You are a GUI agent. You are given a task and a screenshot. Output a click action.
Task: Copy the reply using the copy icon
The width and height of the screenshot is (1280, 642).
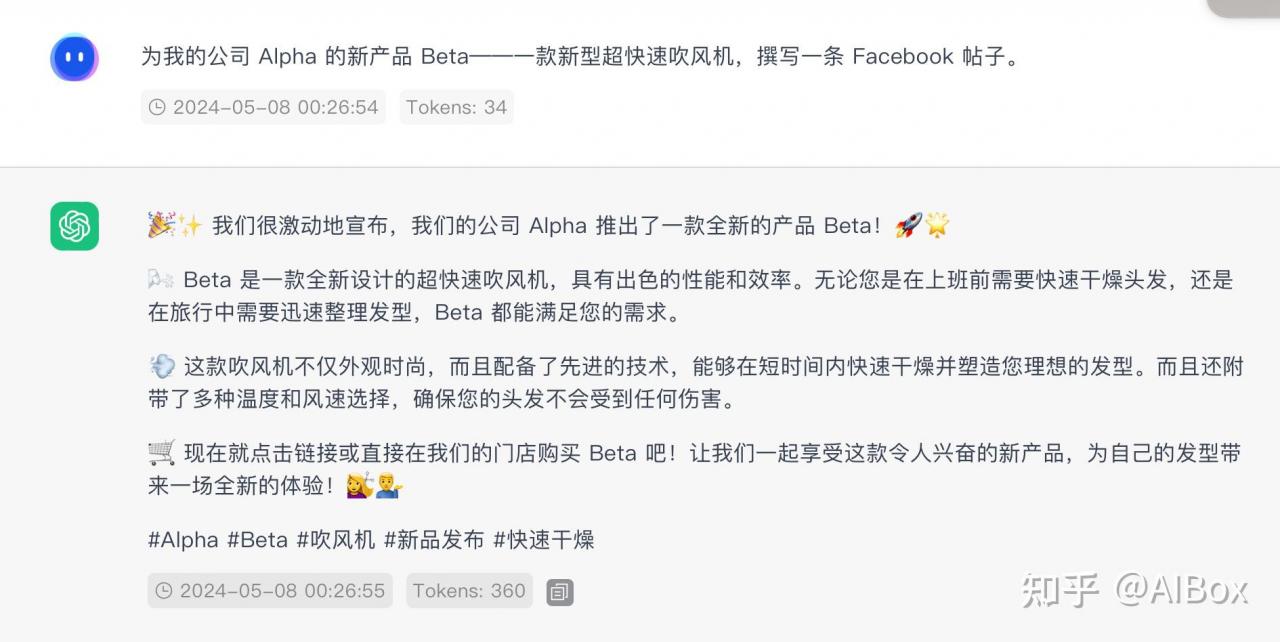(560, 592)
